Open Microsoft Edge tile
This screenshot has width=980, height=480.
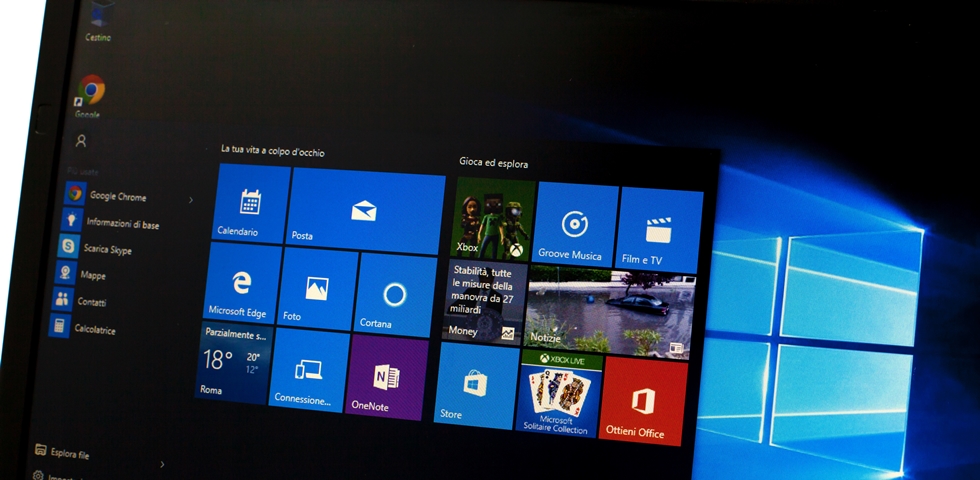pyautogui.click(x=241, y=285)
